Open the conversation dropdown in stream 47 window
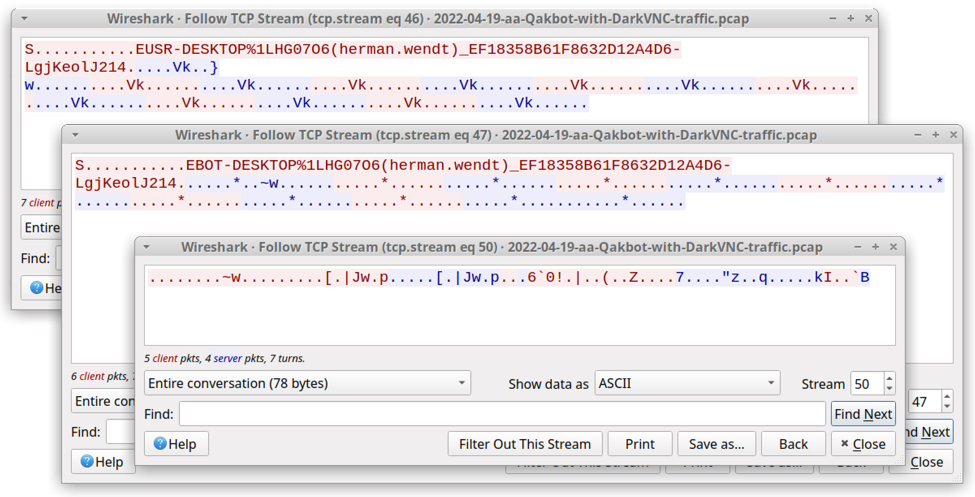Image resolution: width=975 pixels, height=497 pixels. (x=100, y=401)
